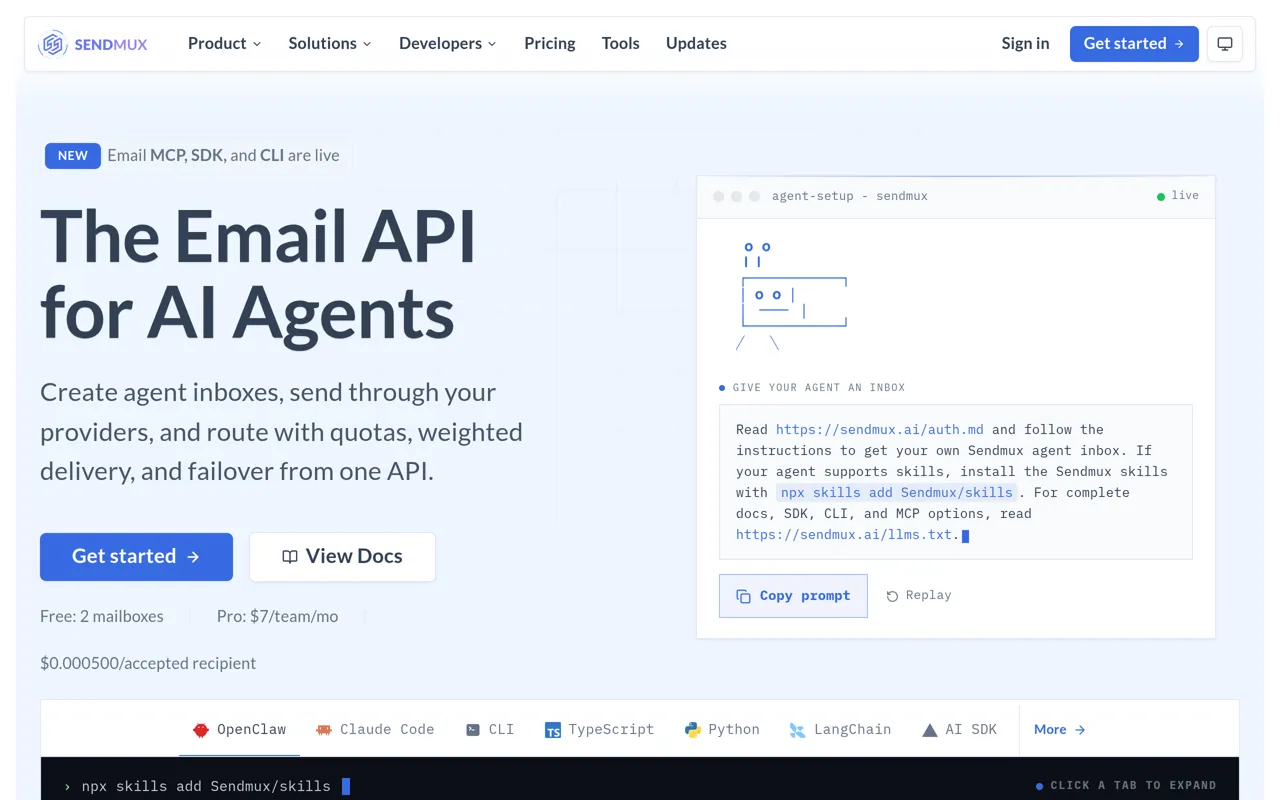Open the More integrations link
This screenshot has height=800, width=1280.
coord(1060,730)
